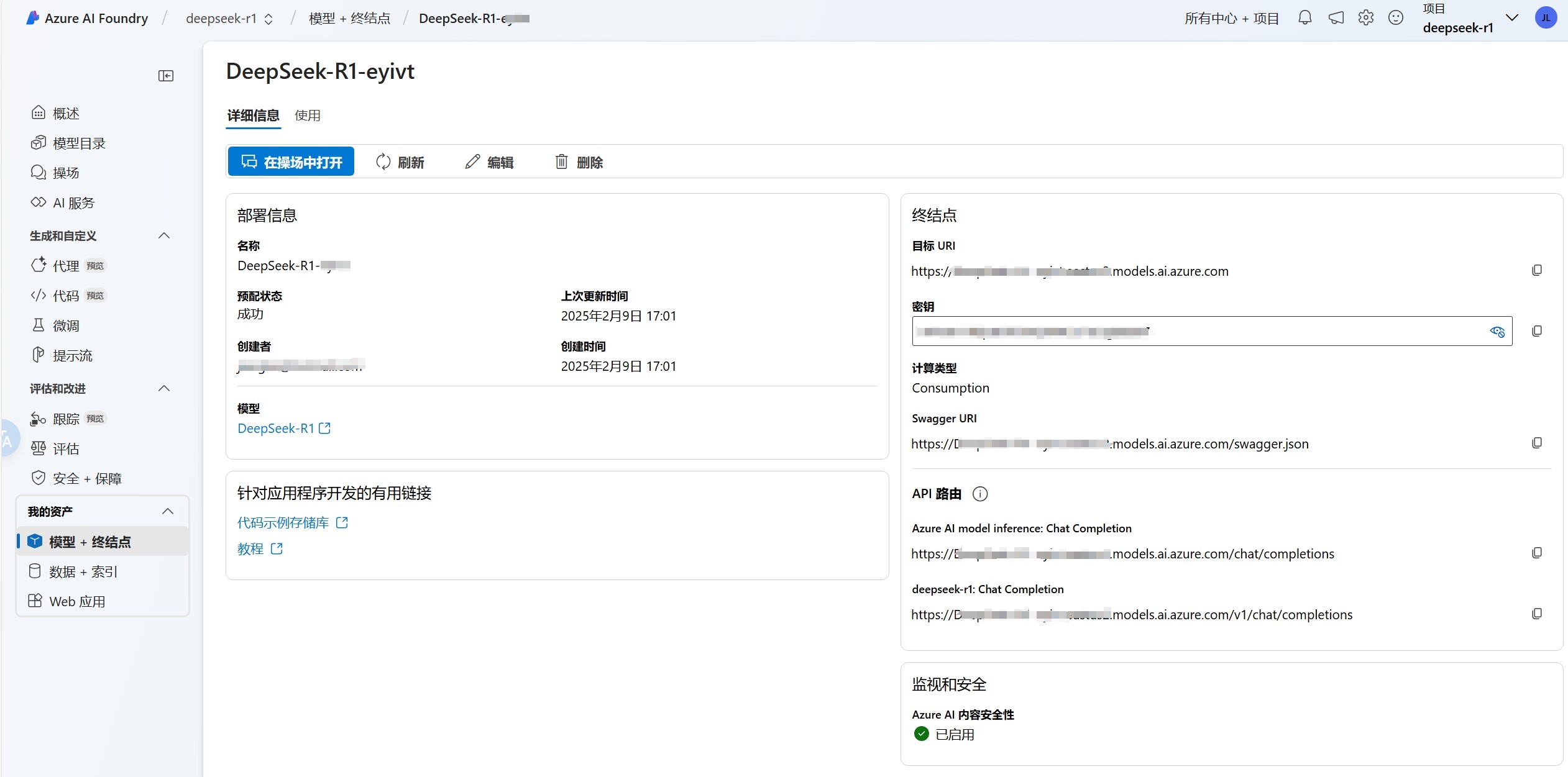Viewport: 1568px width, 777px height.
Task: Click the announcements megaphone icon
Action: coord(1336,18)
